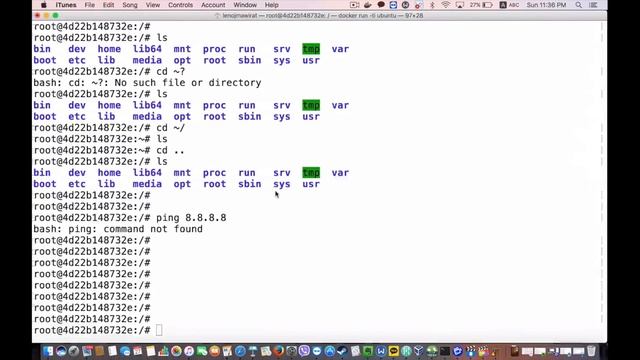
Task: Open KakaoTalk yellow icon in Dock
Action: point(393,351)
